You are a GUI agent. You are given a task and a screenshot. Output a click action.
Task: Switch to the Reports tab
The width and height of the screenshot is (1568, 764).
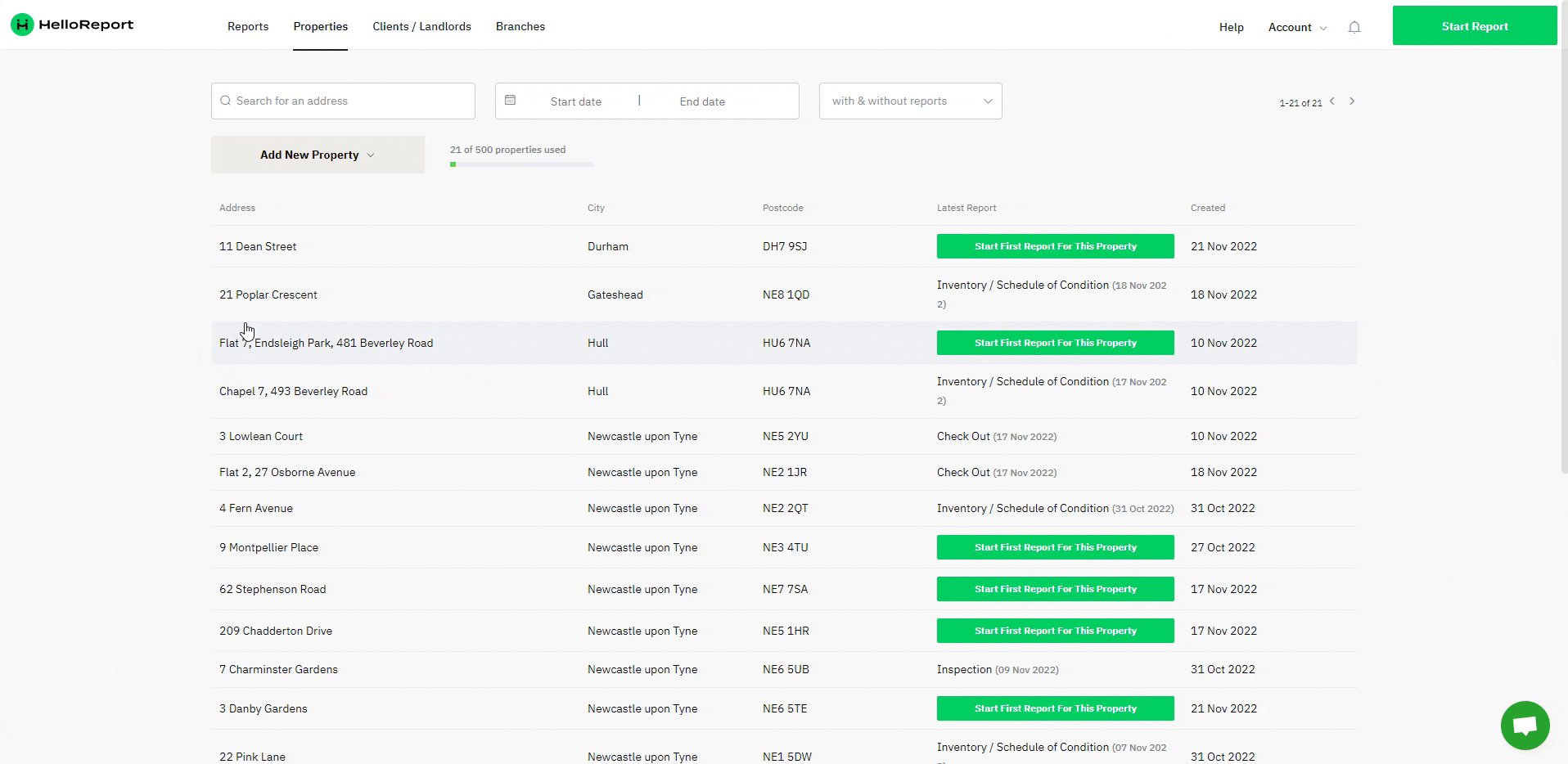click(x=248, y=26)
